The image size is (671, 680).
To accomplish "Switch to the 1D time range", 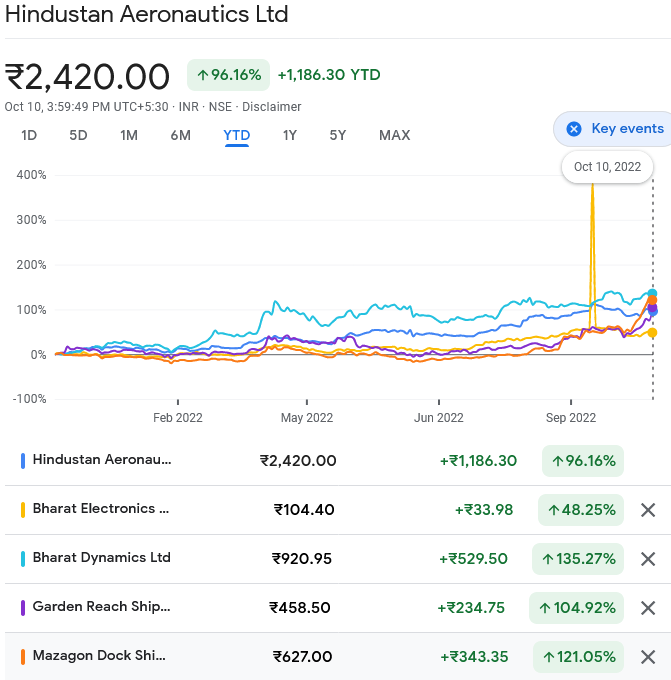I will click(x=29, y=135).
